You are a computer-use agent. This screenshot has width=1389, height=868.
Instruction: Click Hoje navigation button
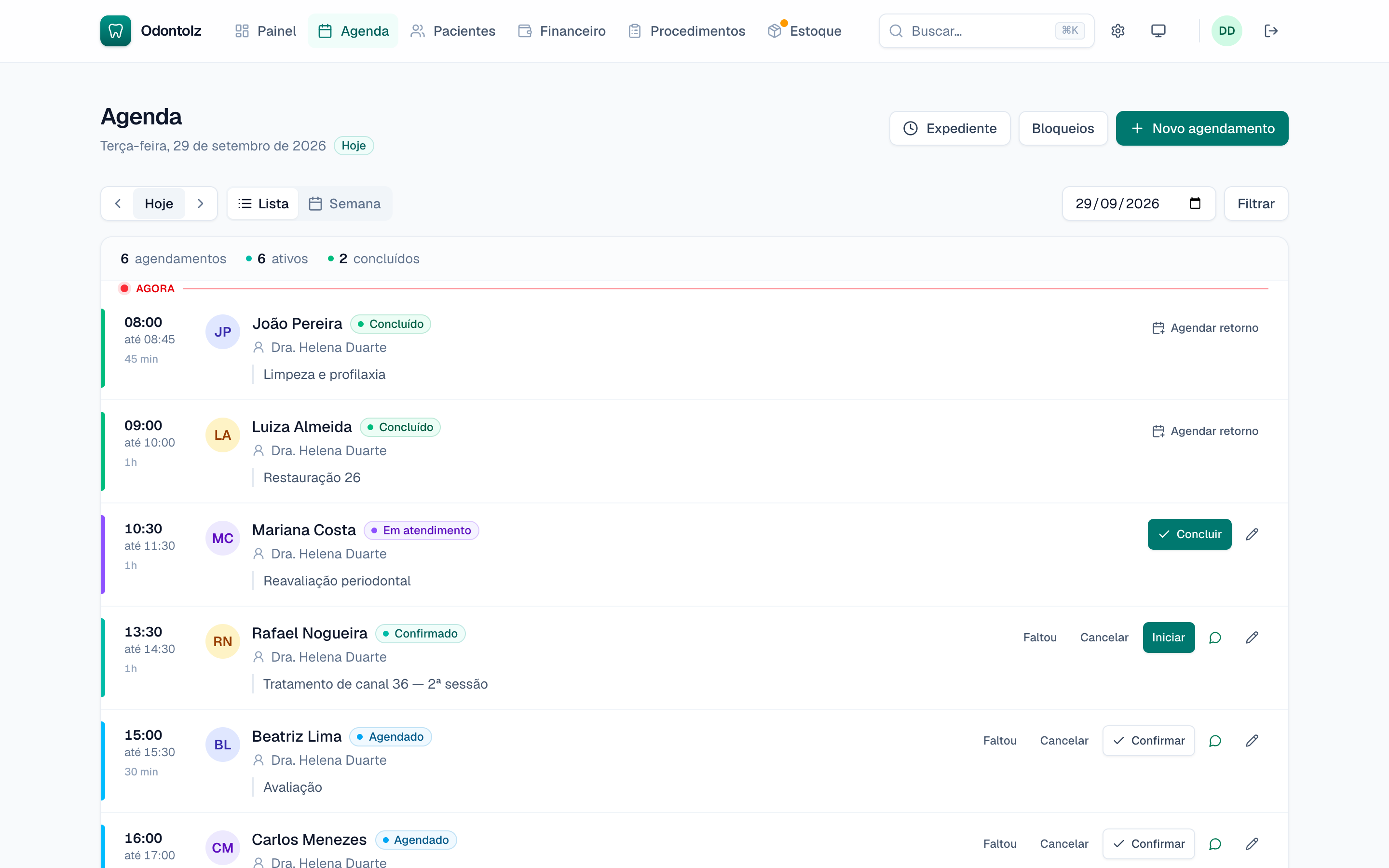point(159,204)
